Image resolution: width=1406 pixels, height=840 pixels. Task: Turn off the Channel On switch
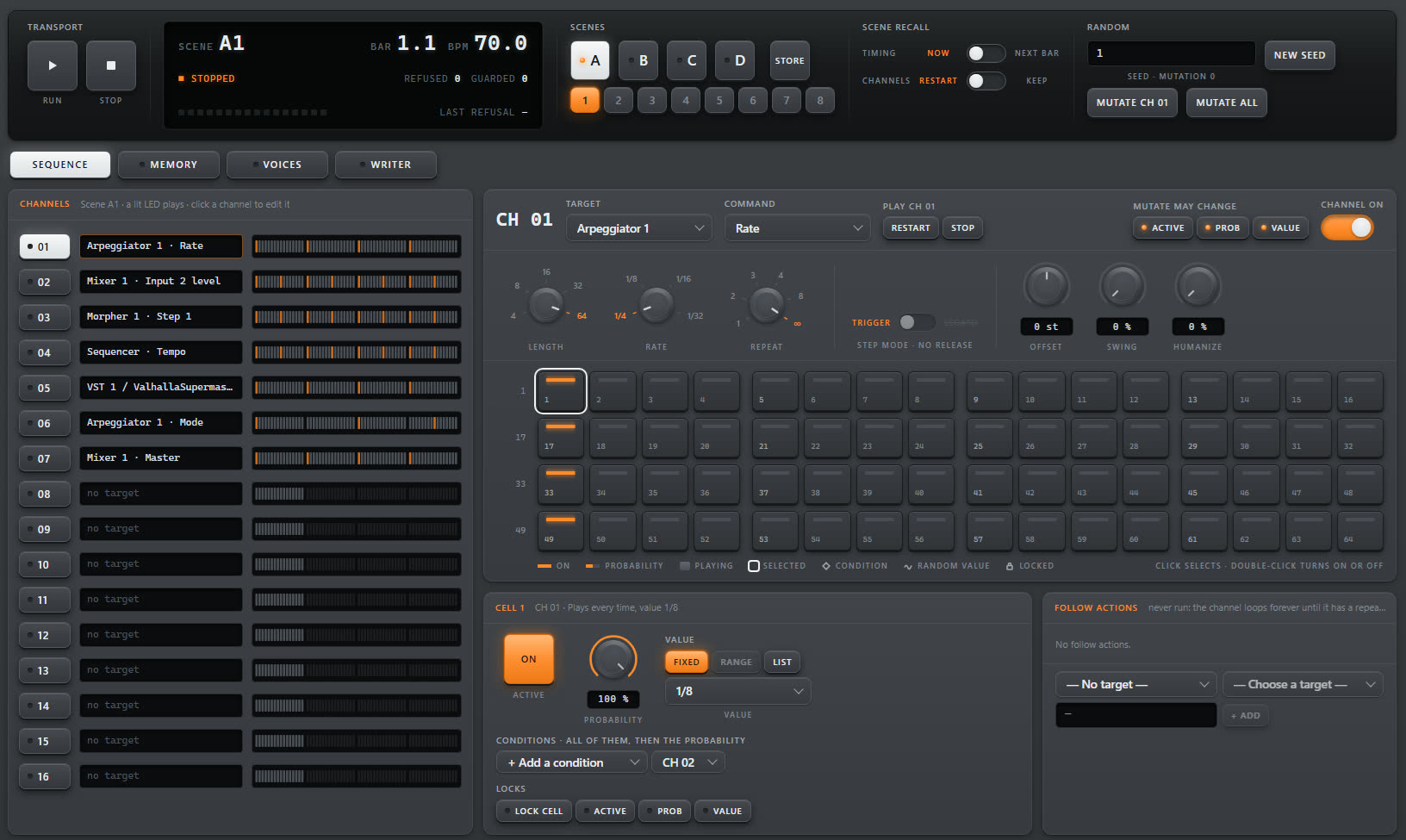pos(1347,227)
